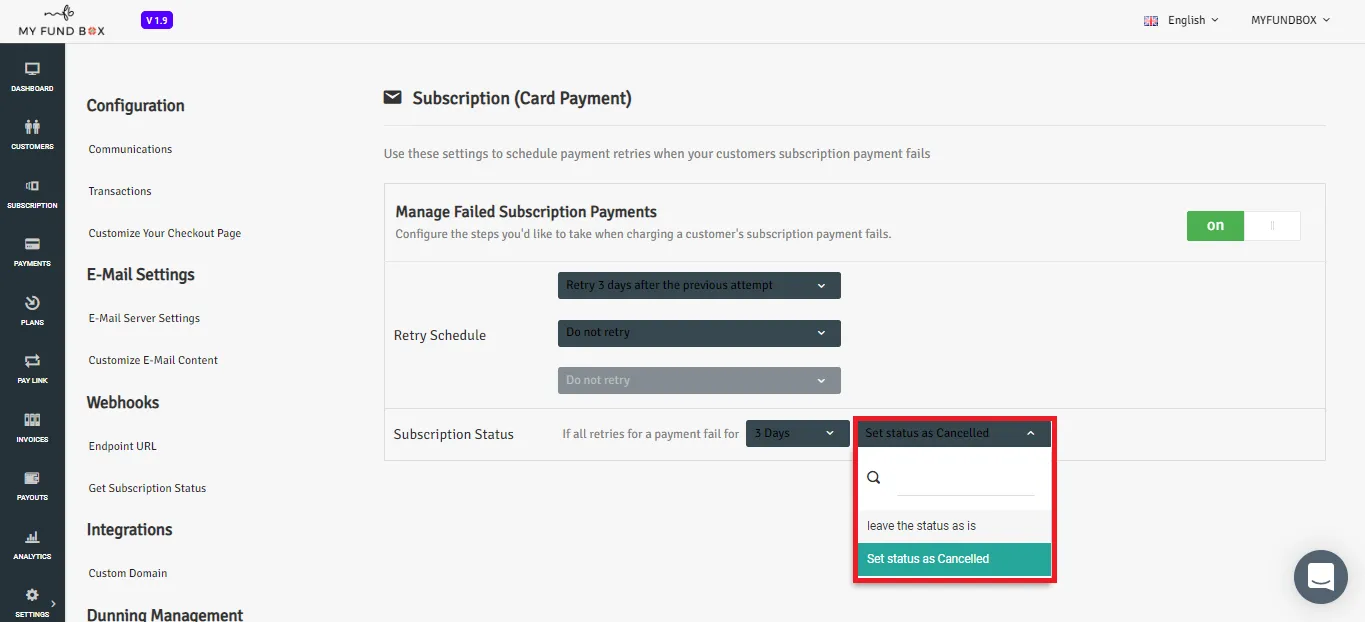
Task: Open Get Subscription Status
Action: [x=147, y=488]
